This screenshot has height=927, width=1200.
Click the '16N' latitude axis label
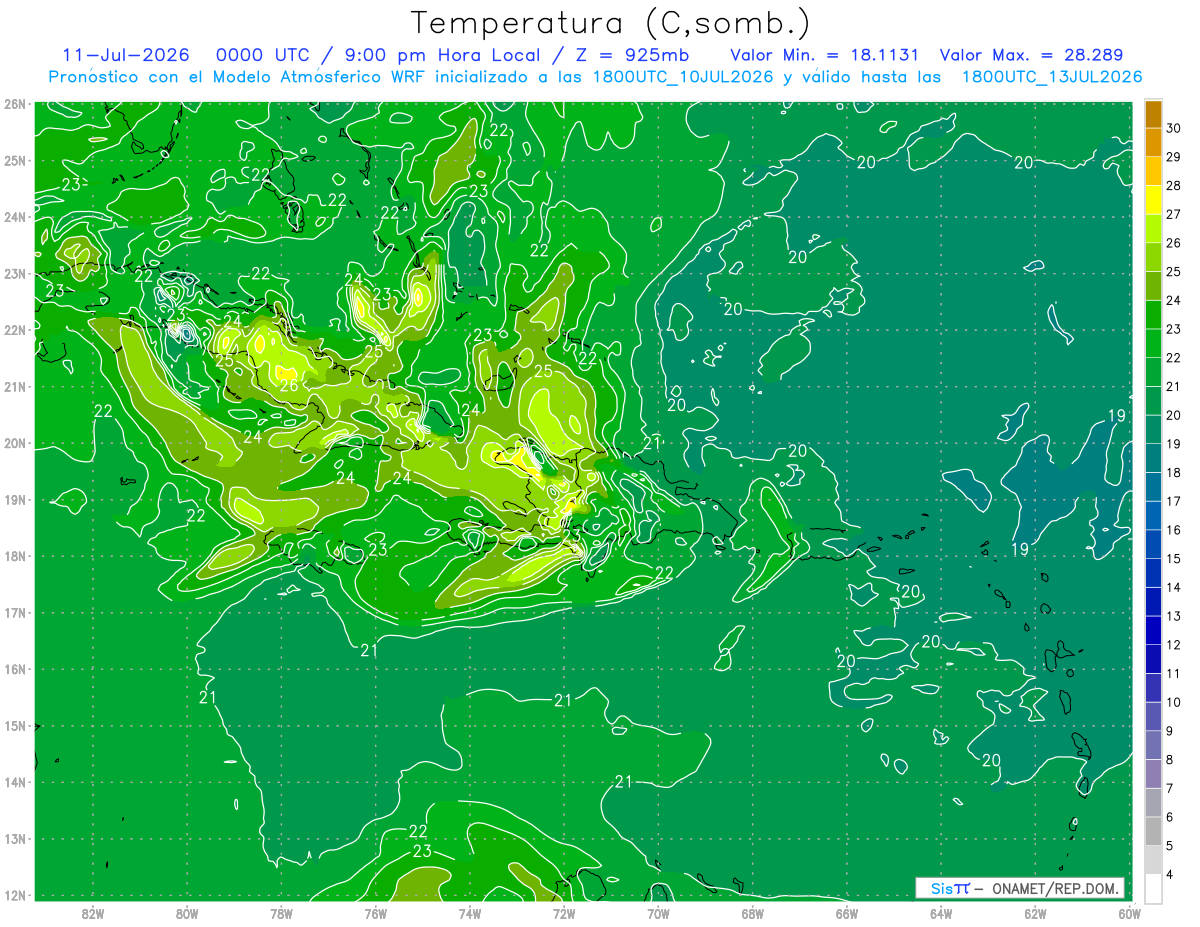coord(14,669)
